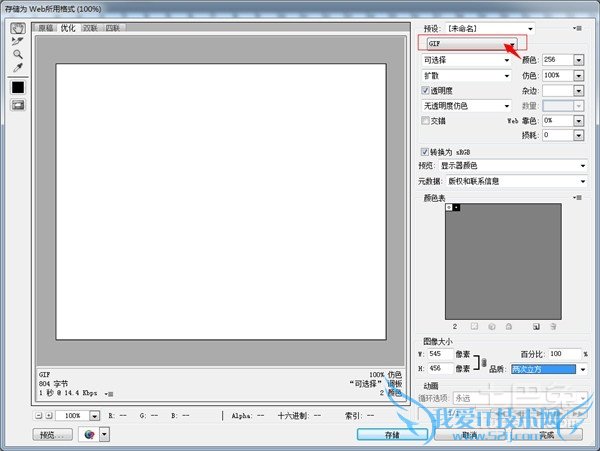
Task: Select the white swatch in color table
Action: [449, 207]
